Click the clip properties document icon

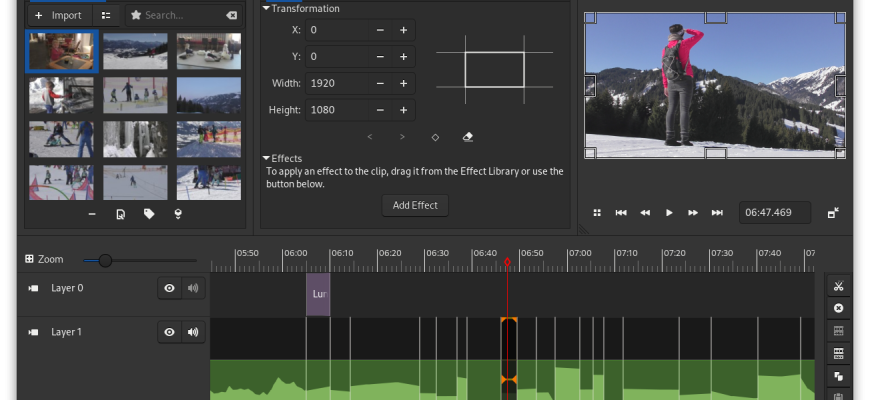[x=120, y=214]
